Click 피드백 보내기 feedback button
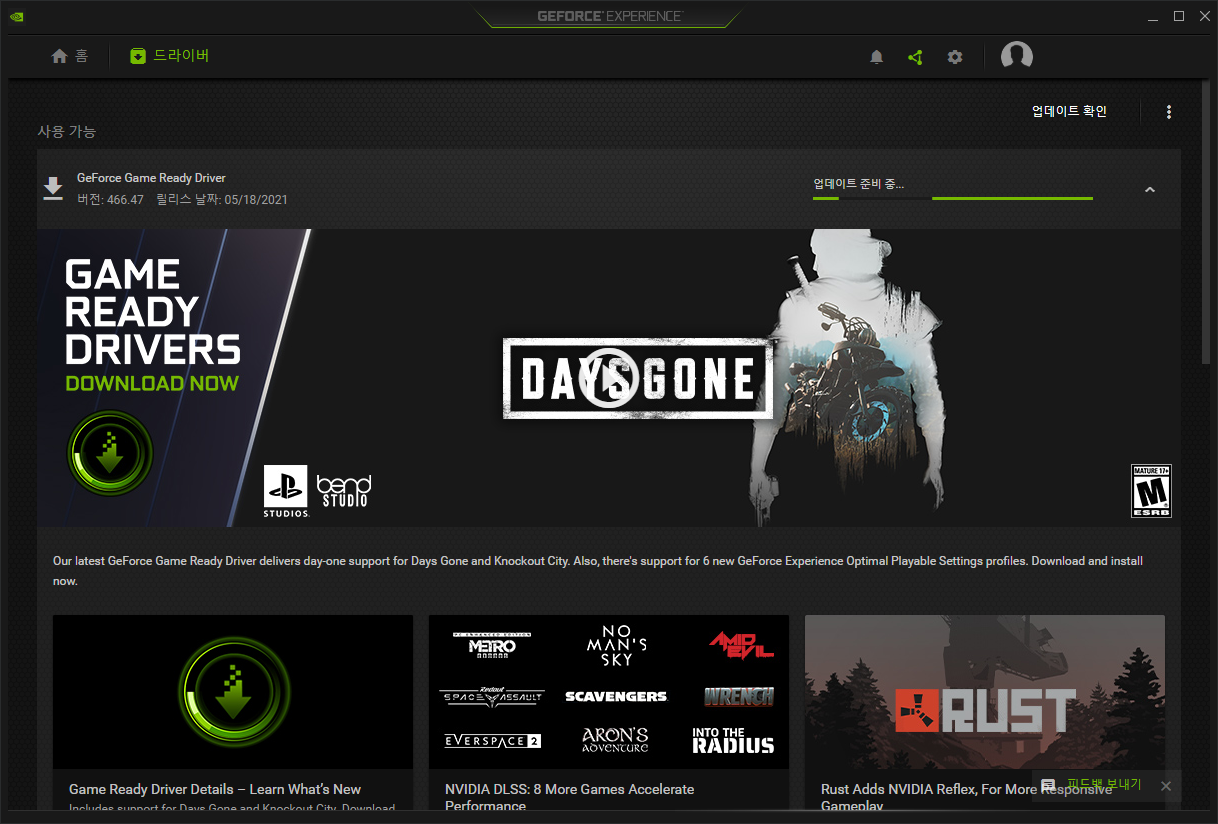The width and height of the screenshot is (1218, 824). tap(1104, 785)
